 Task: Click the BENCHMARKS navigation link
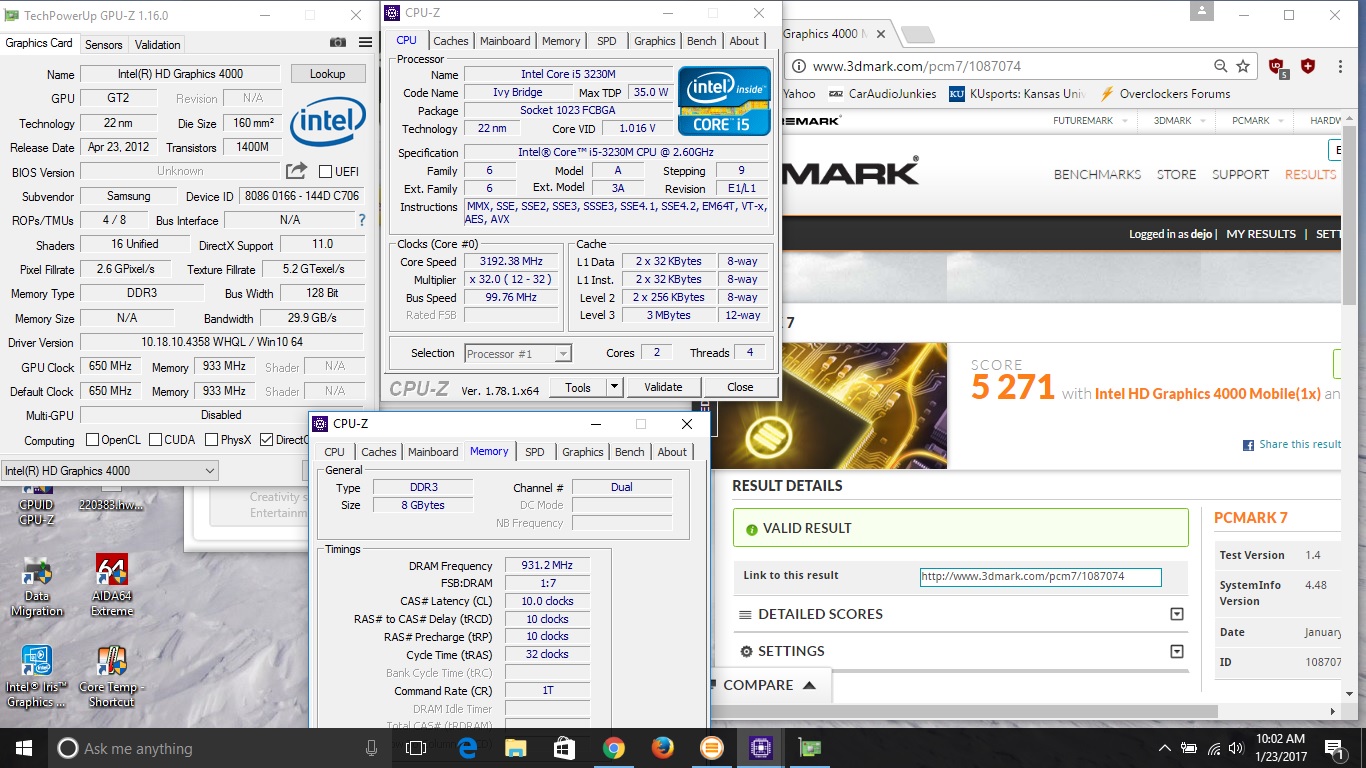click(1097, 174)
